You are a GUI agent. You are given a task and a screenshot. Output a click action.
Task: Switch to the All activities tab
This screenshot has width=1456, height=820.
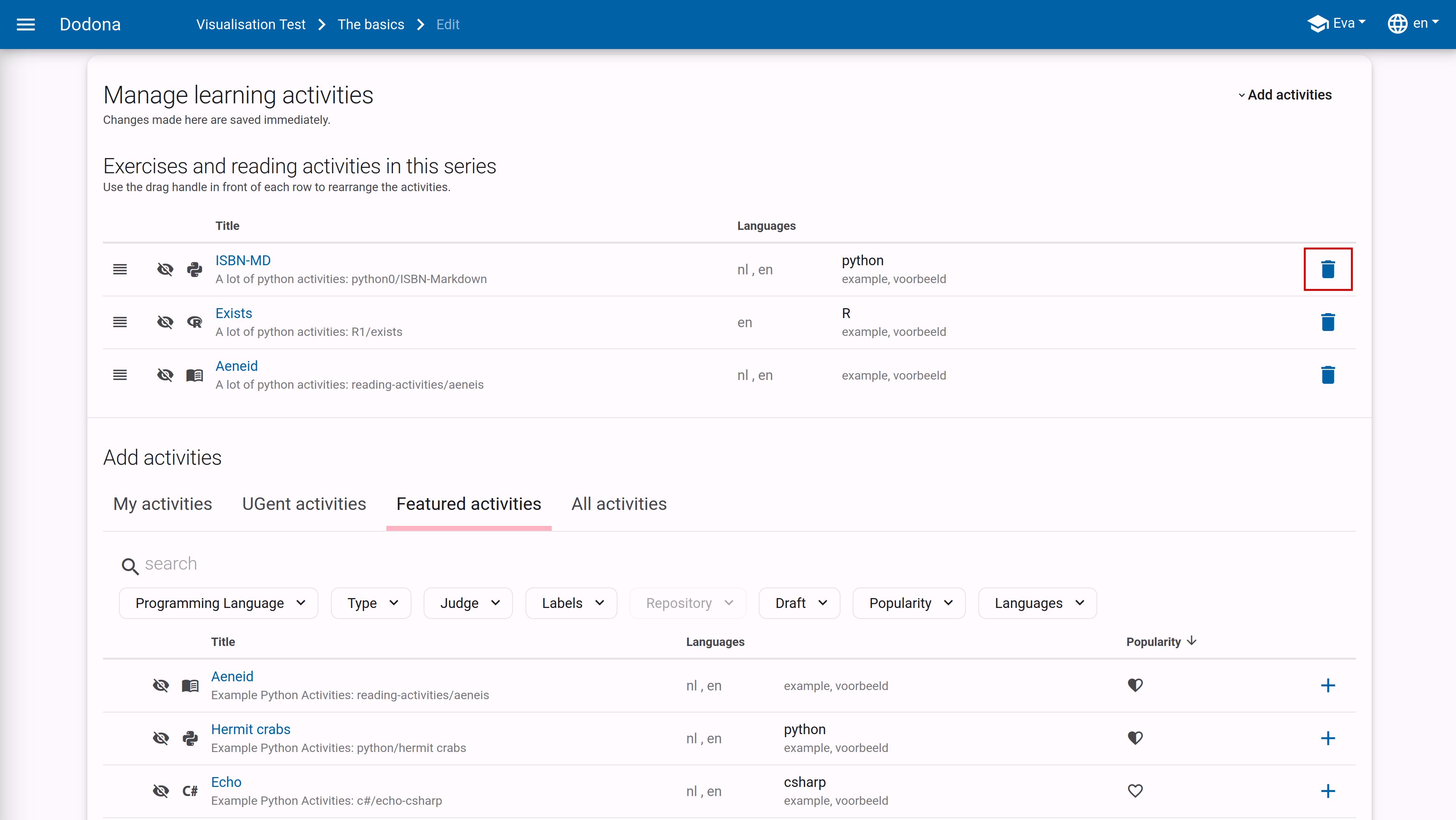point(619,503)
